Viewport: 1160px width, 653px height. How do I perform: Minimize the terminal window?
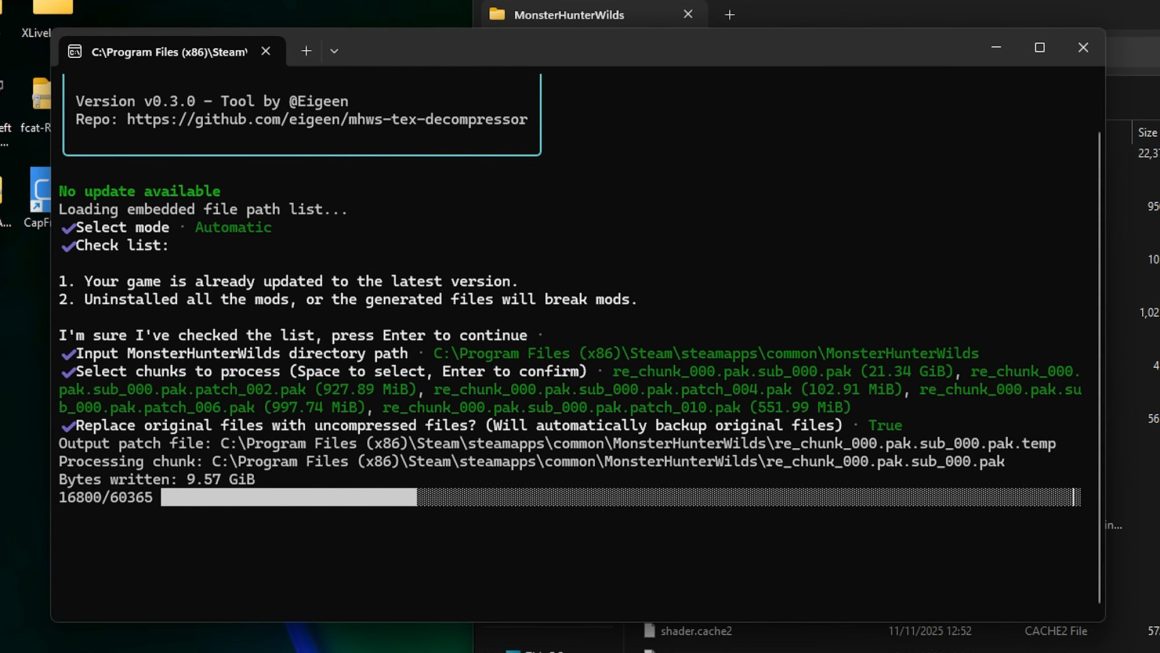pyautogui.click(x=996, y=47)
